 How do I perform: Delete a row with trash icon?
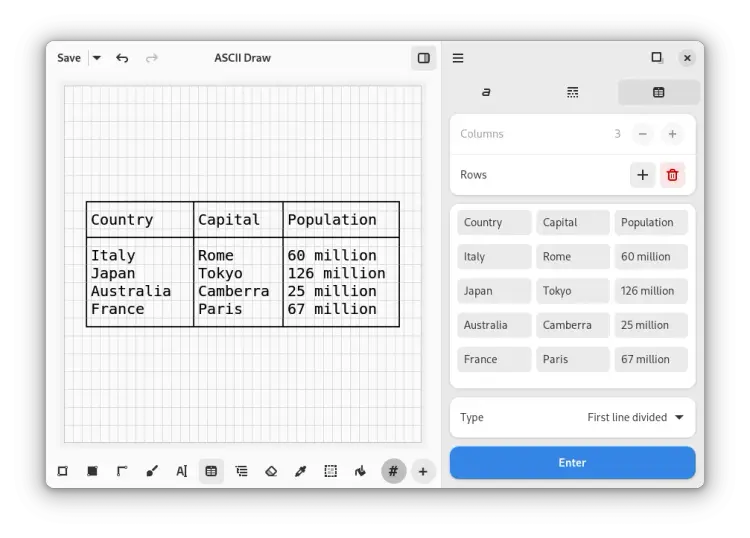tap(672, 175)
